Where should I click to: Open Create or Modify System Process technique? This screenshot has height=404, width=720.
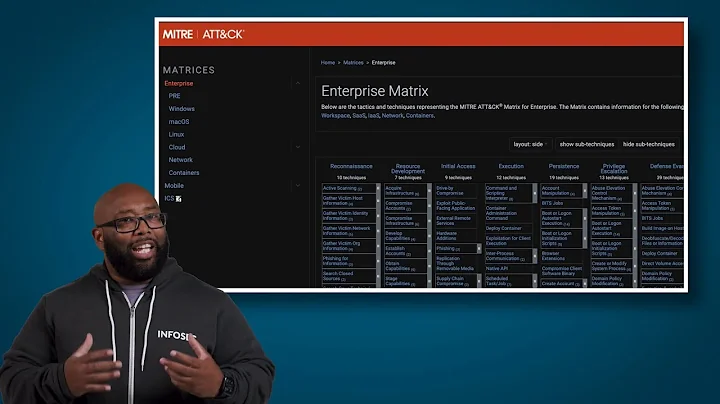612,266
